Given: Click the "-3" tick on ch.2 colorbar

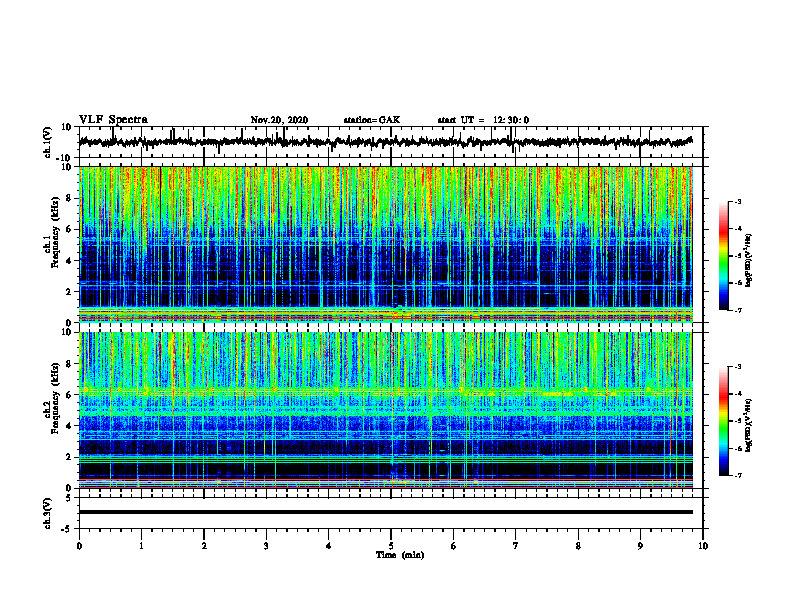Looking at the screenshot, I should tap(737, 367).
